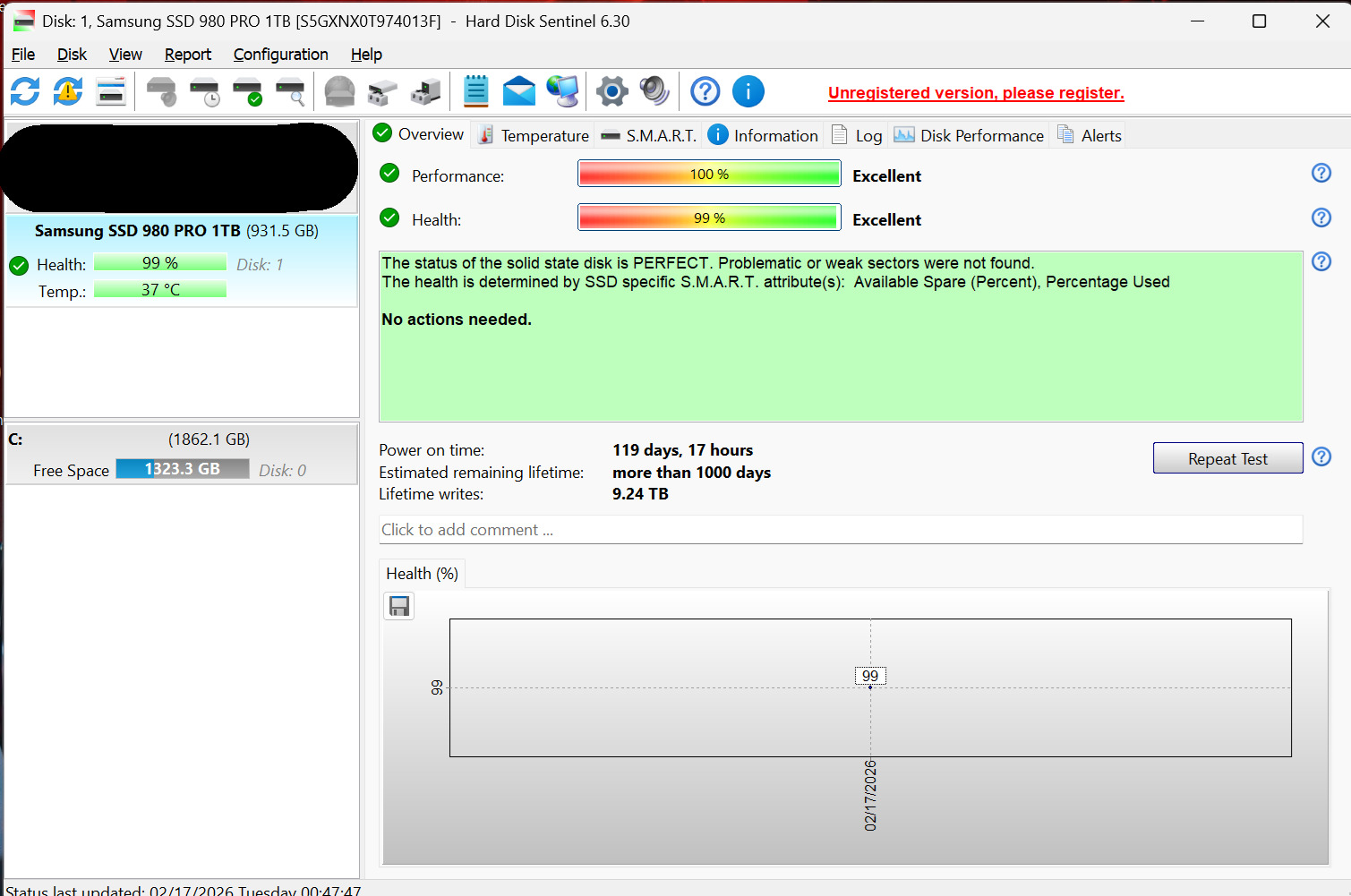Open the gear configuration icon

pyautogui.click(x=612, y=91)
